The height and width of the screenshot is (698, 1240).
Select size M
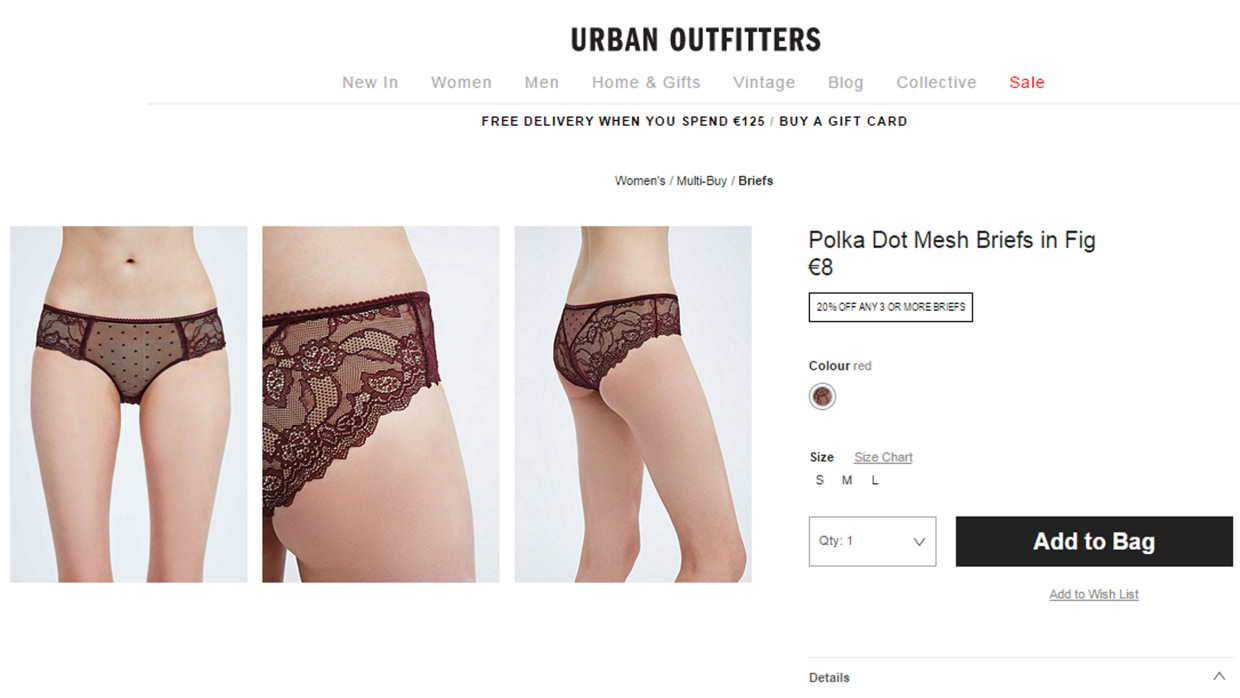[x=847, y=480]
